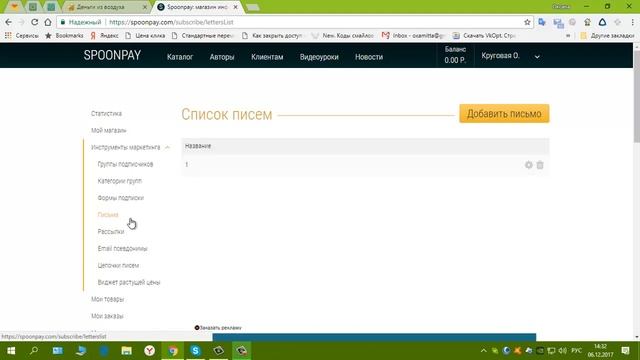Screen dimensions: 640x360
Task: Open Клиентам in top navigation
Action: click(x=267, y=57)
